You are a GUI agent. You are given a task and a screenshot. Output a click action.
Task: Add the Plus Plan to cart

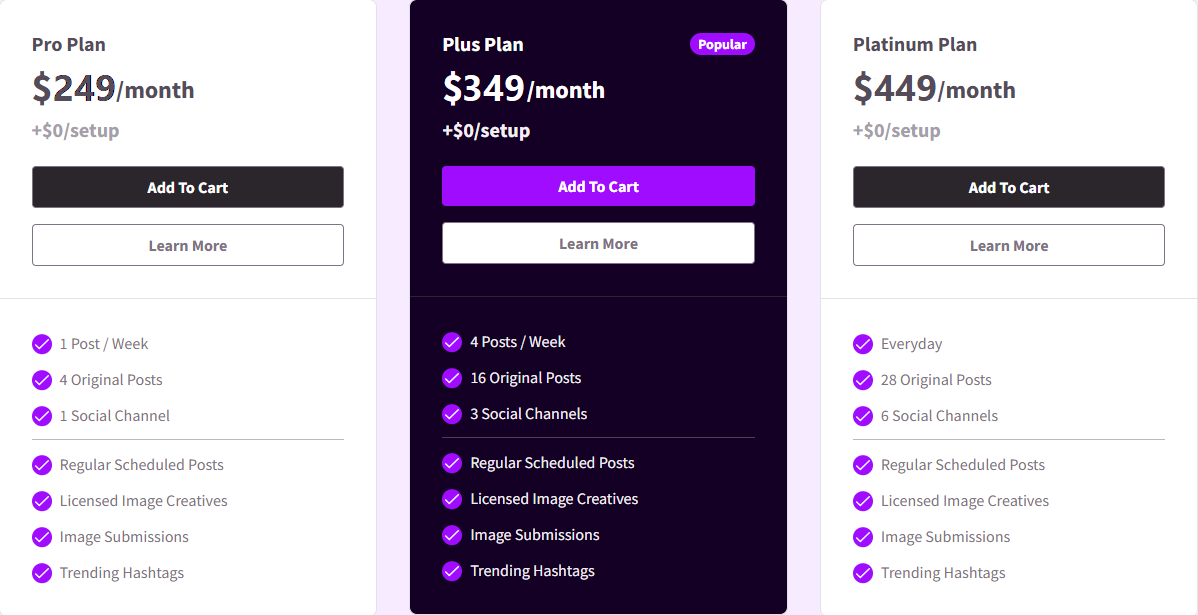598,186
